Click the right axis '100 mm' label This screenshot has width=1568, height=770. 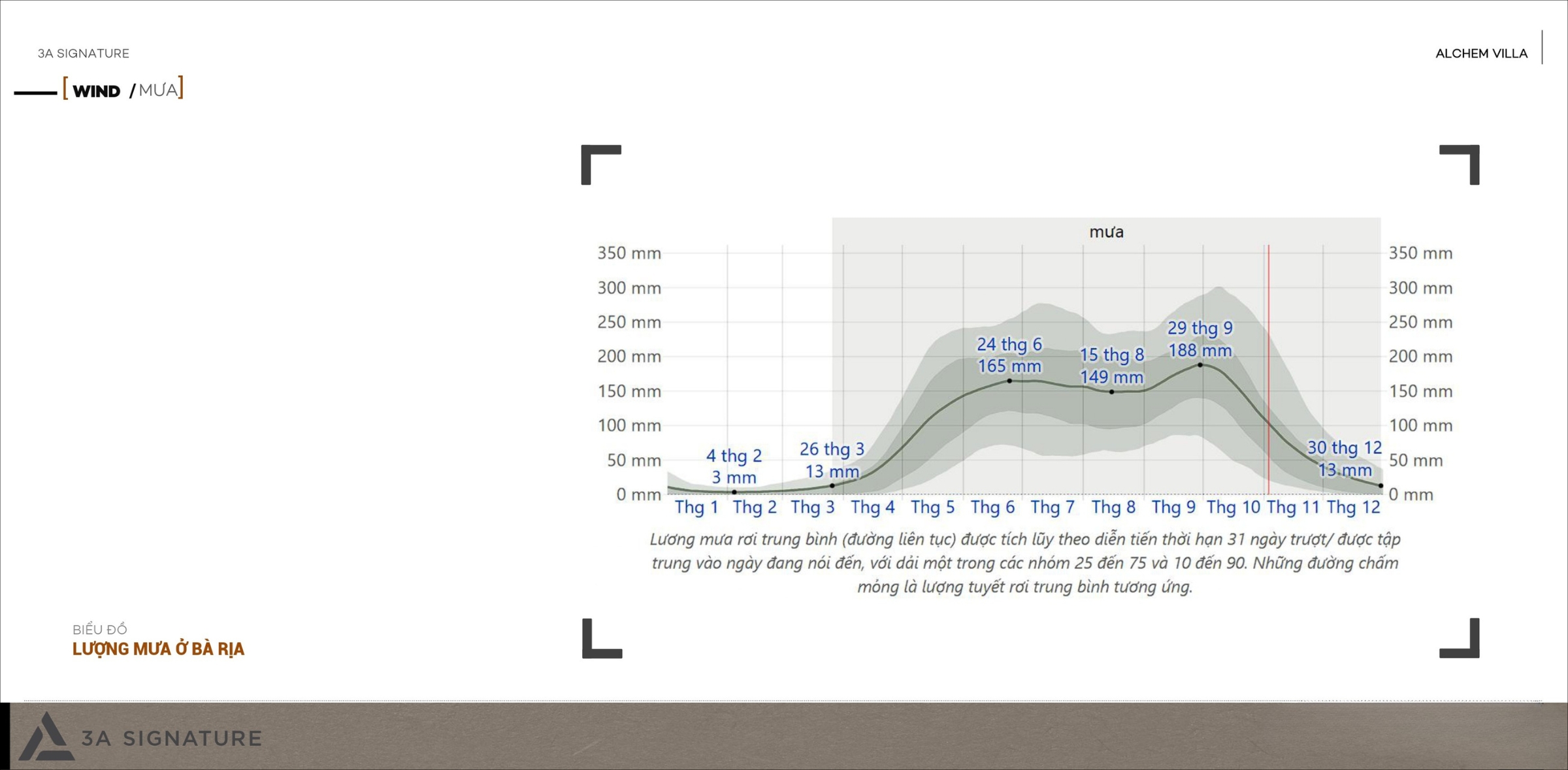tap(1421, 426)
